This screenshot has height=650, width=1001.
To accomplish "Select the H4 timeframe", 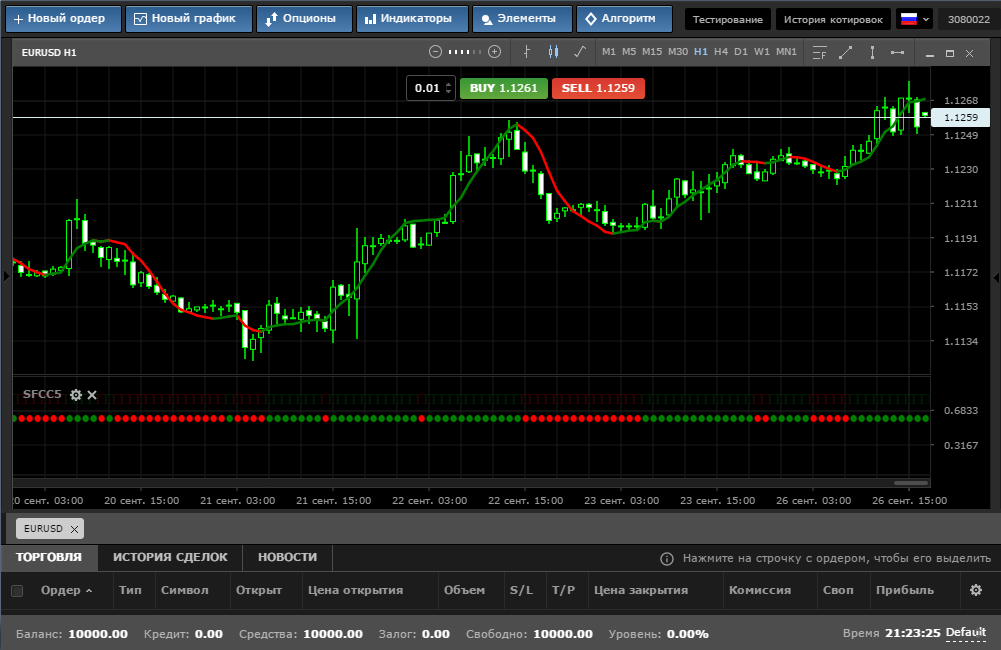I will (721, 52).
